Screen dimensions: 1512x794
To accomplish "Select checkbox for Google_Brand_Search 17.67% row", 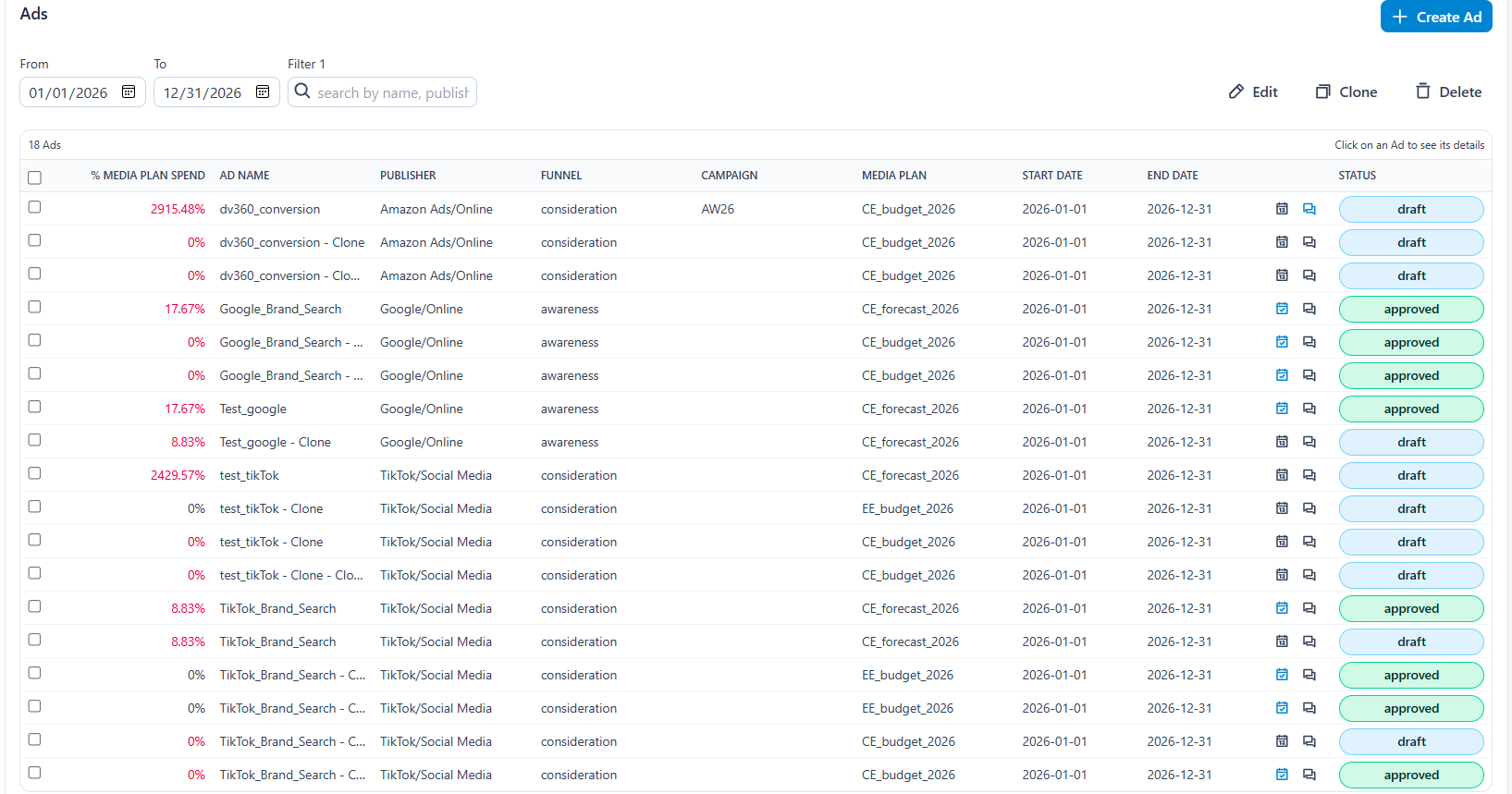I will [x=34, y=307].
